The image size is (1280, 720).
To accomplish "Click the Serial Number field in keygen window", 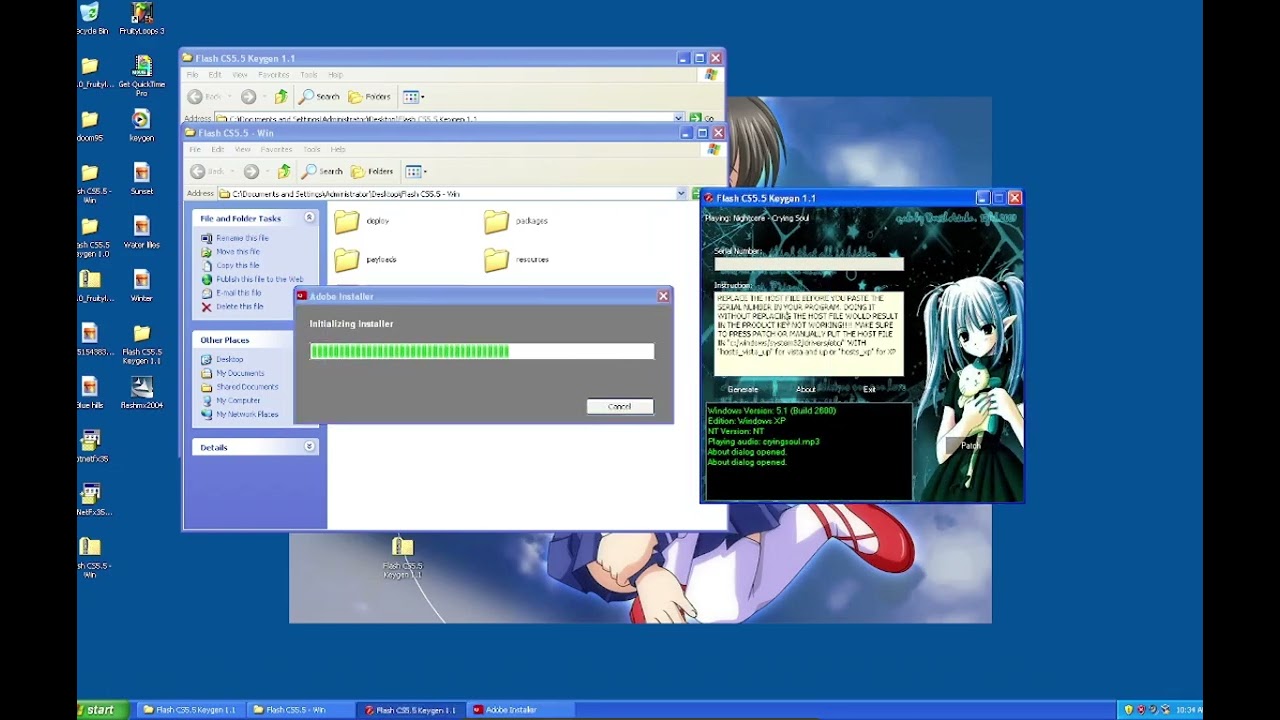I will click(809, 264).
